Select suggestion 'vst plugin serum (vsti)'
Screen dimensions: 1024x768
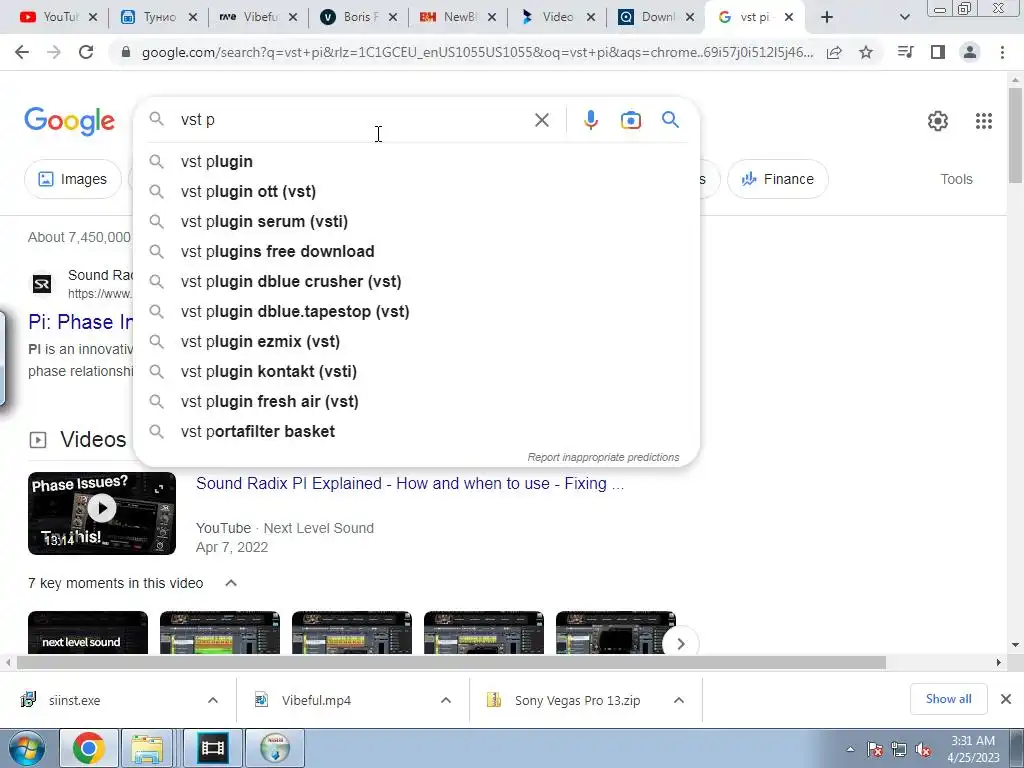[416, 221]
